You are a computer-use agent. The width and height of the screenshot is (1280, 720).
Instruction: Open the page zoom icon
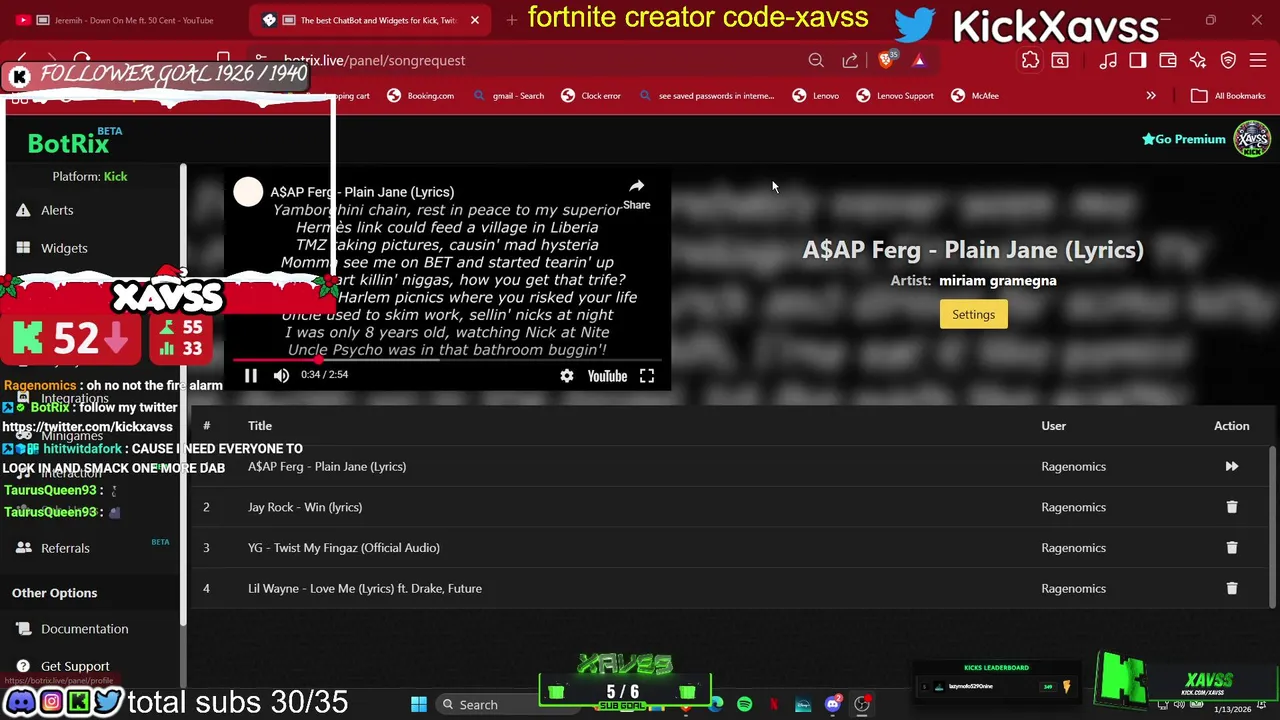pos(816,61)
